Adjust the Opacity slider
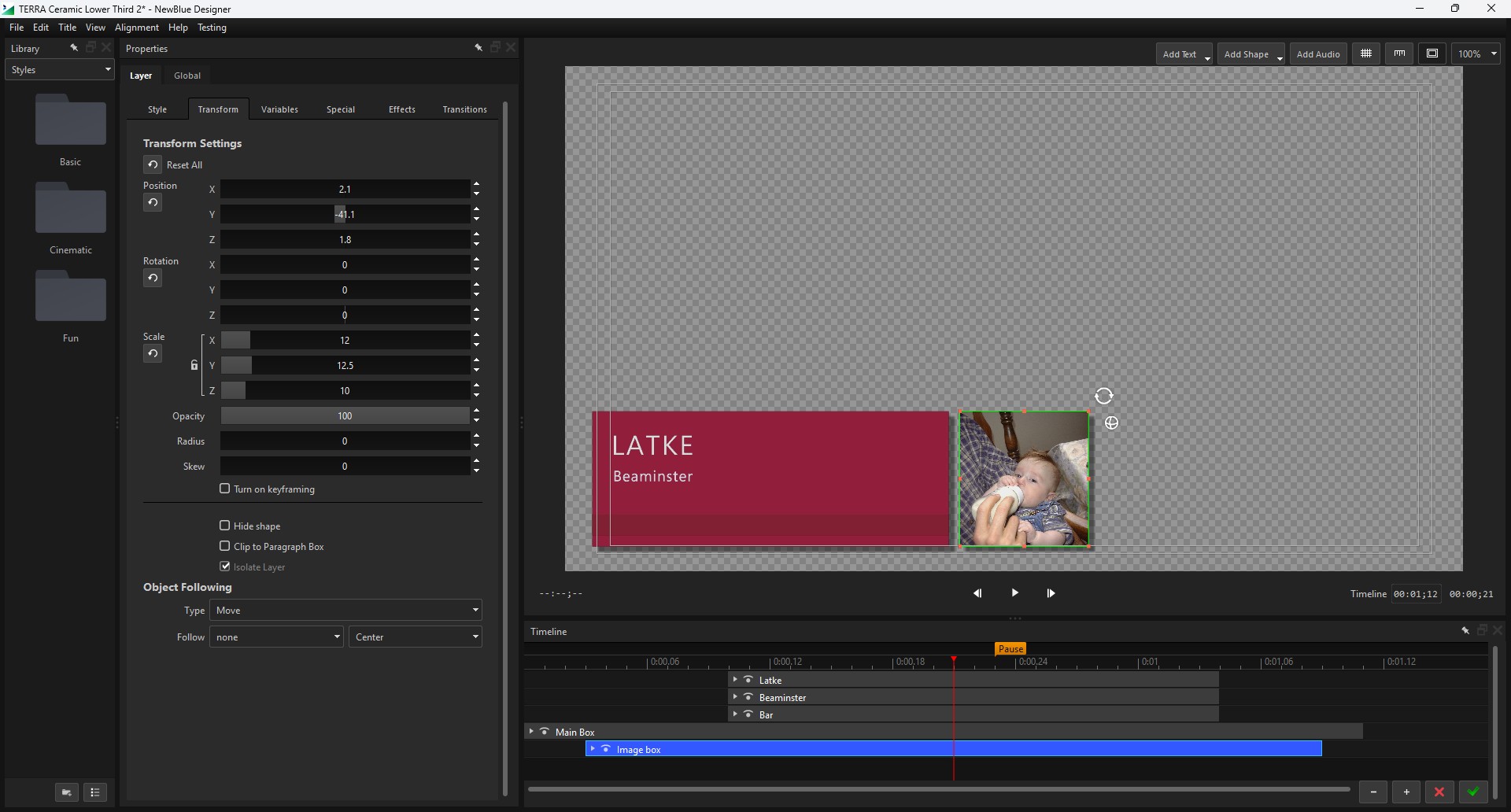 [x=345, y=416]
